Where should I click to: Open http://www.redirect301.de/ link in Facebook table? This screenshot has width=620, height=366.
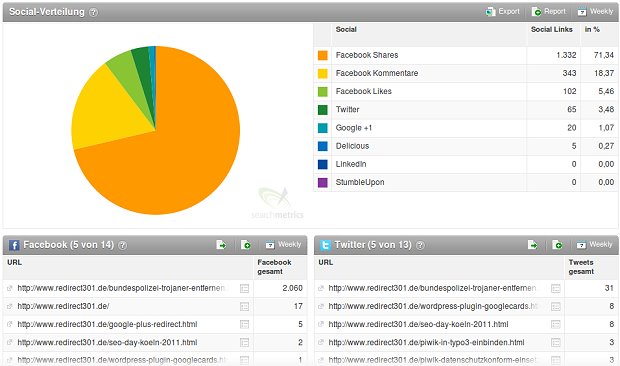pyautogui.click(x=63, y=306)
